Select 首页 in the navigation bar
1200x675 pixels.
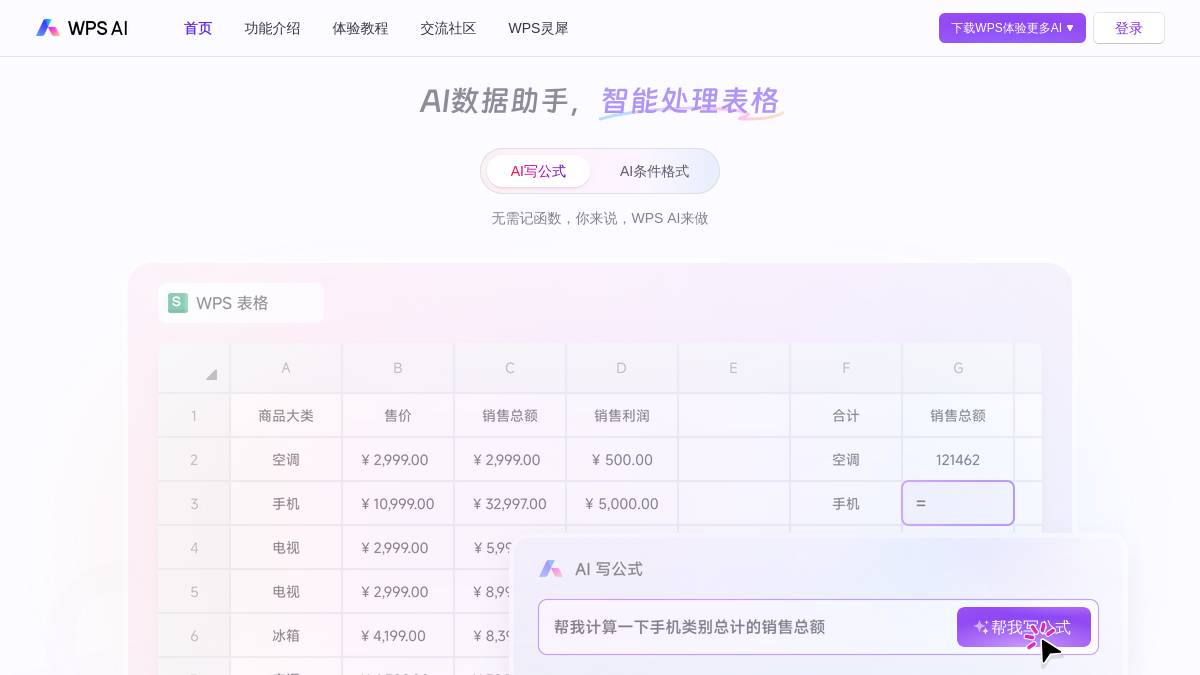197,28
